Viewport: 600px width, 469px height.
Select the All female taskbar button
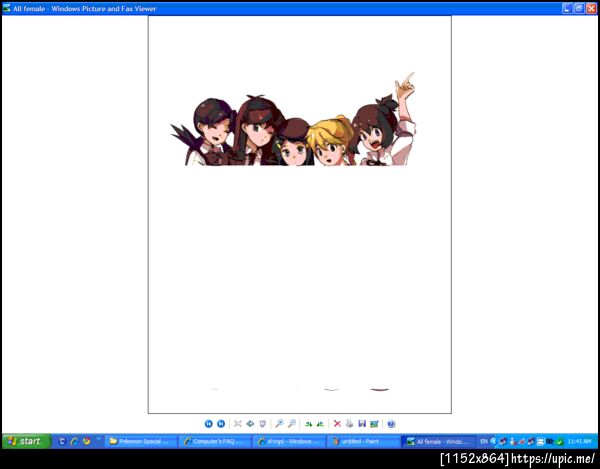coord(438,441)
